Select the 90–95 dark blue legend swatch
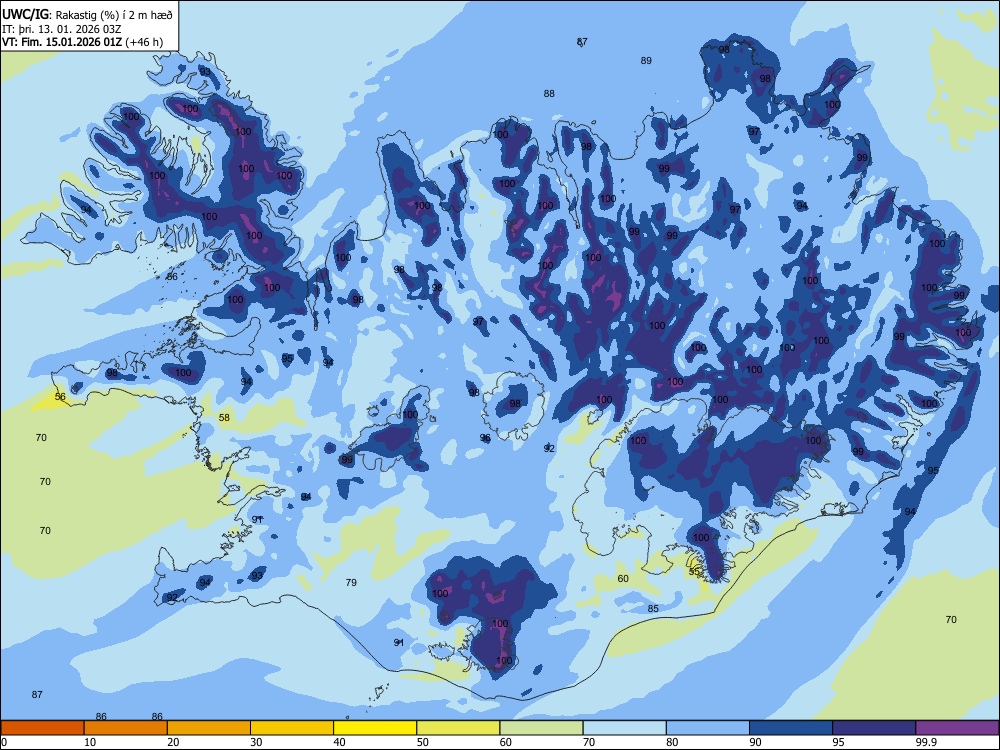The image size is (1000, 750). click(791, 728)
